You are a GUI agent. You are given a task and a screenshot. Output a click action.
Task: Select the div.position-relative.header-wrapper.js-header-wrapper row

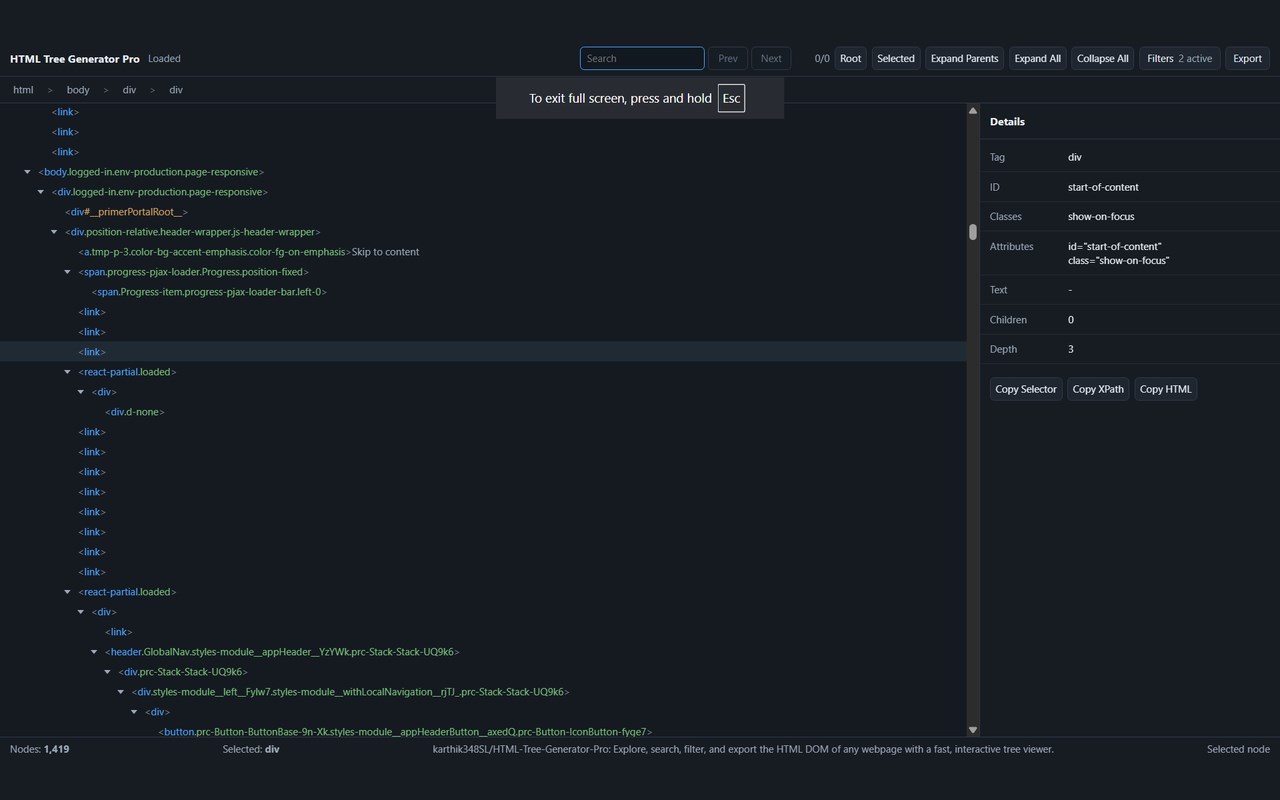point(484,232)
